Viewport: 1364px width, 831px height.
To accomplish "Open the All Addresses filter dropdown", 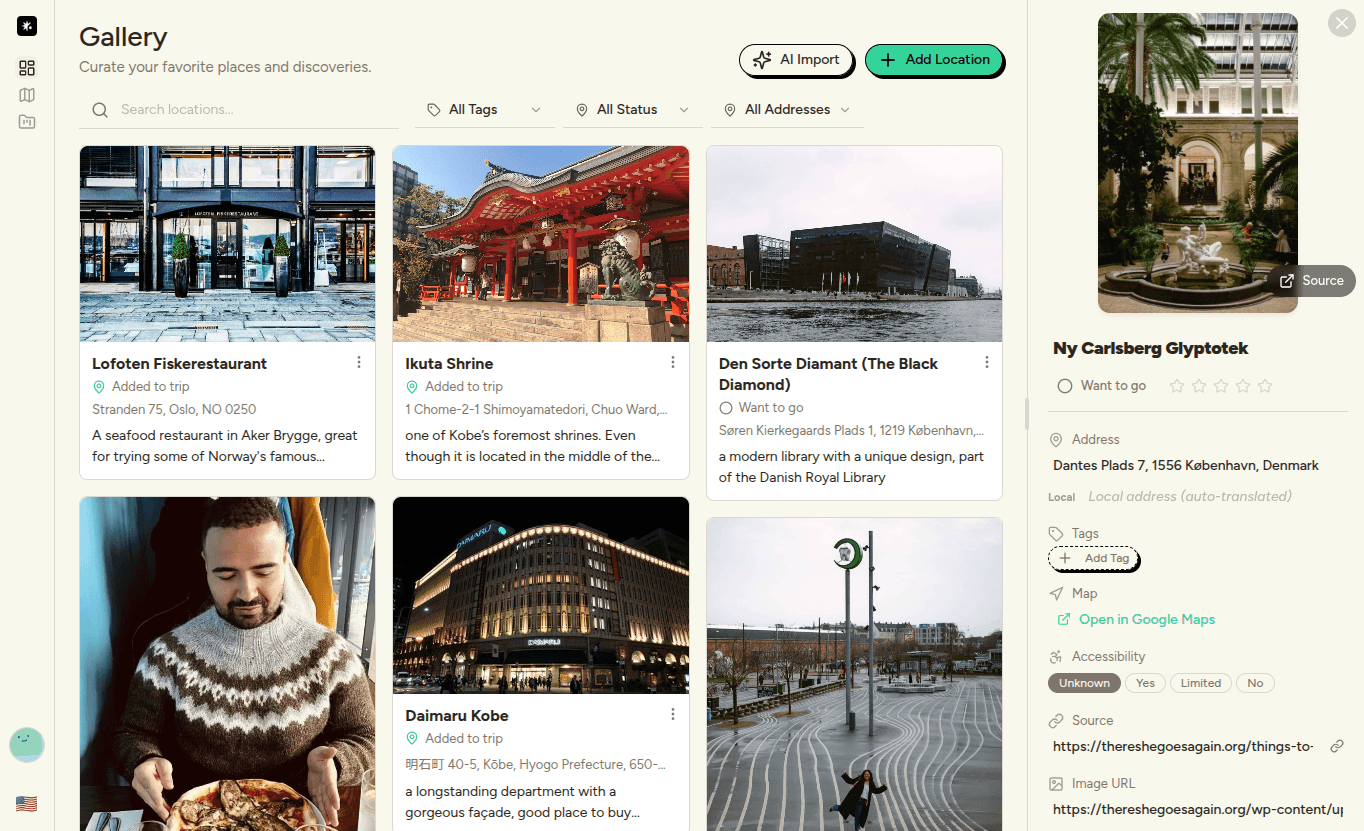I will coord(787,110).
